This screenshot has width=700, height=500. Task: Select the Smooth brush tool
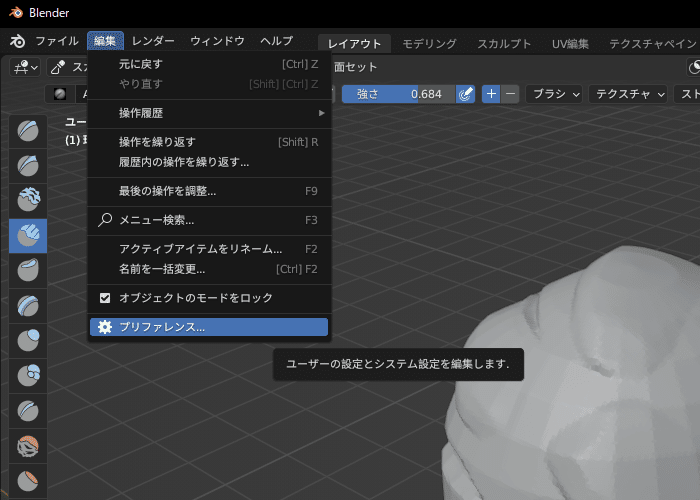[x=28, y=446]
